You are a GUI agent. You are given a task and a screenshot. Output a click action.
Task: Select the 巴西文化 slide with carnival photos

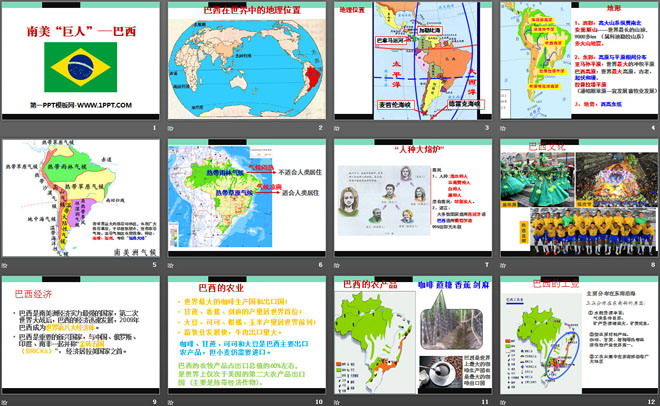[x=577, y=198]
